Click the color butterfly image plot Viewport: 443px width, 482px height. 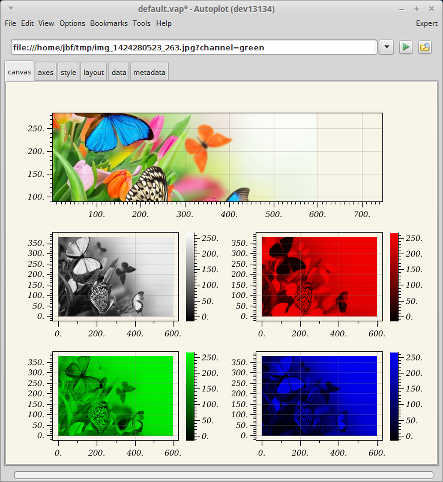pyautogui.click(x=217, y=157)
